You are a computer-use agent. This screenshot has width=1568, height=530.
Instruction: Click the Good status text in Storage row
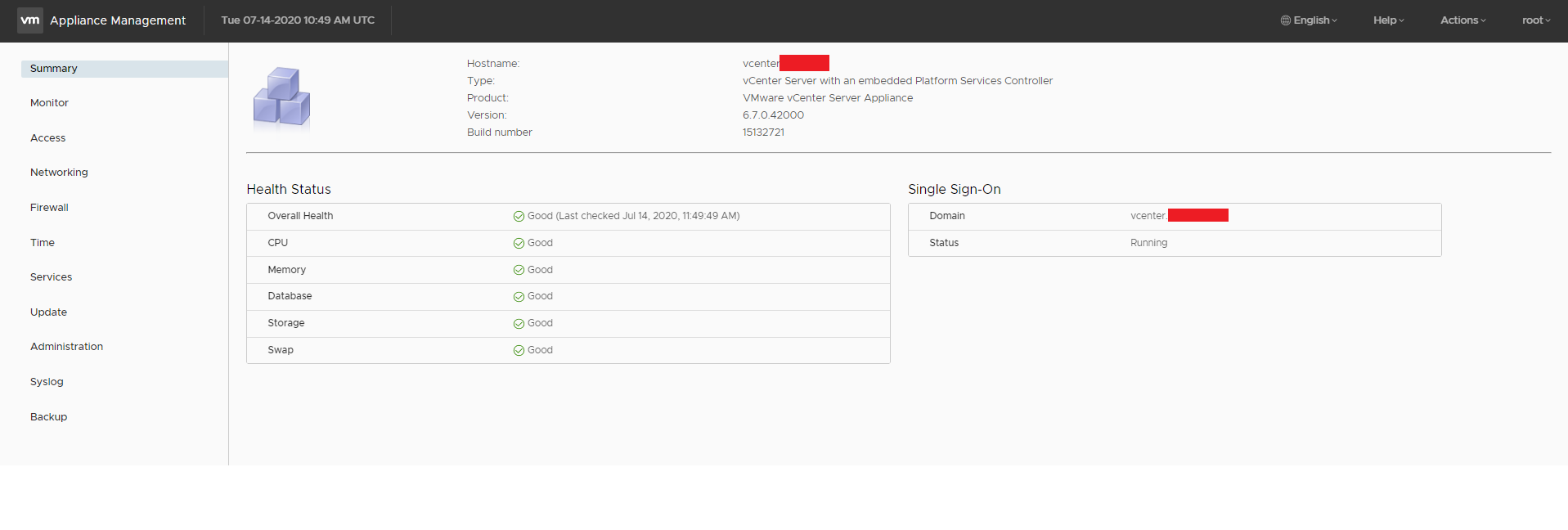click(x=540, y=323)
